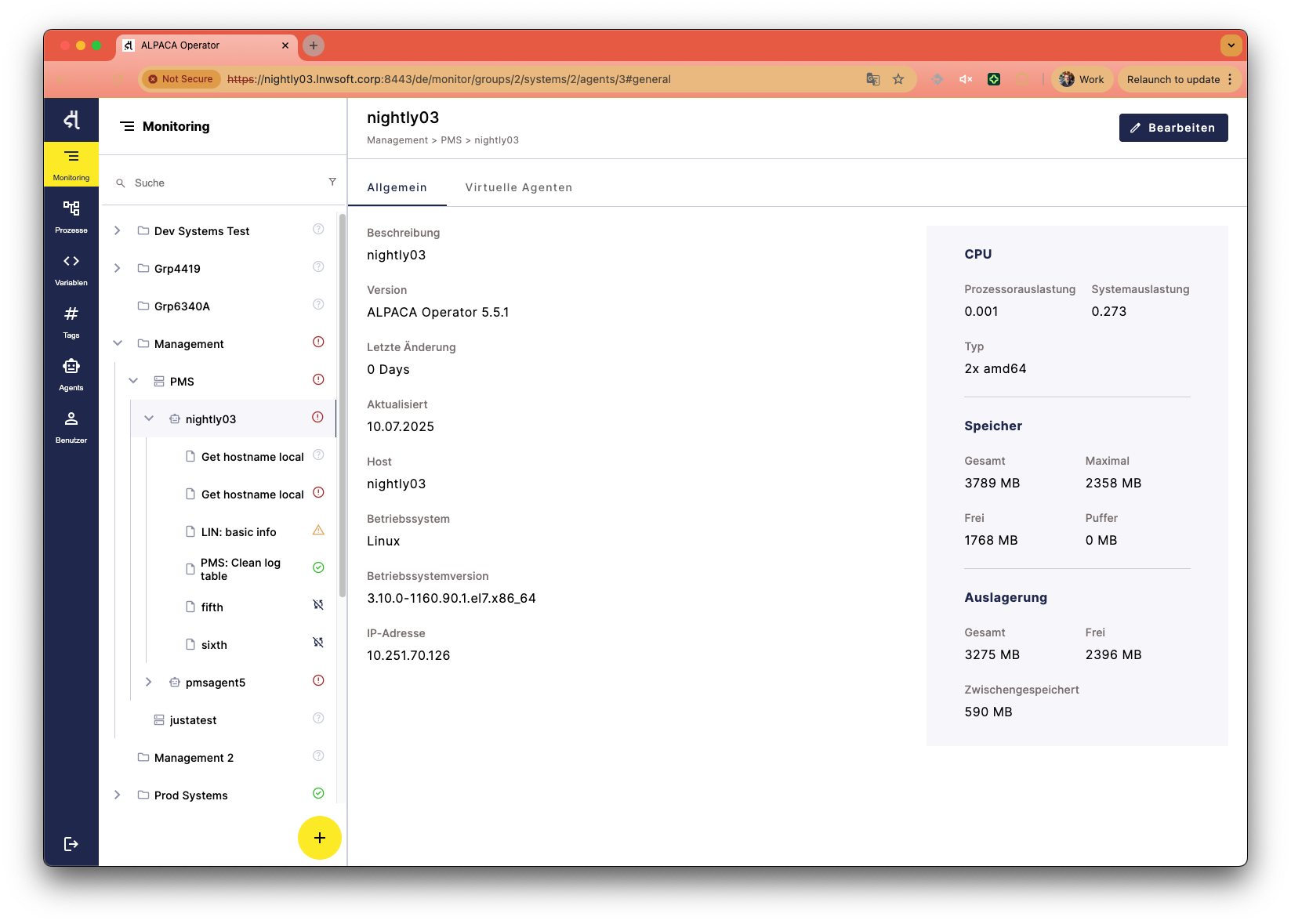The height and width of the screenshot is (924, 1291).
Task: Select the Management 2 tree item
Action: tap(194, 758)
